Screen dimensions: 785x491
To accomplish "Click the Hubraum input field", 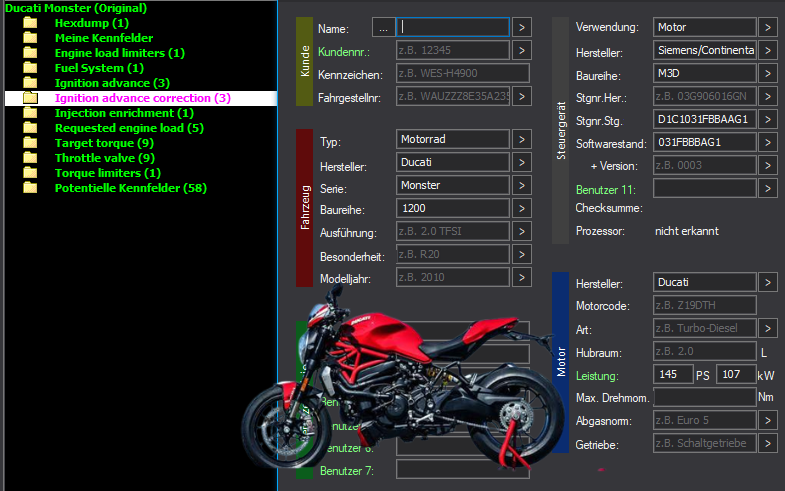I will tap(704, 351).
